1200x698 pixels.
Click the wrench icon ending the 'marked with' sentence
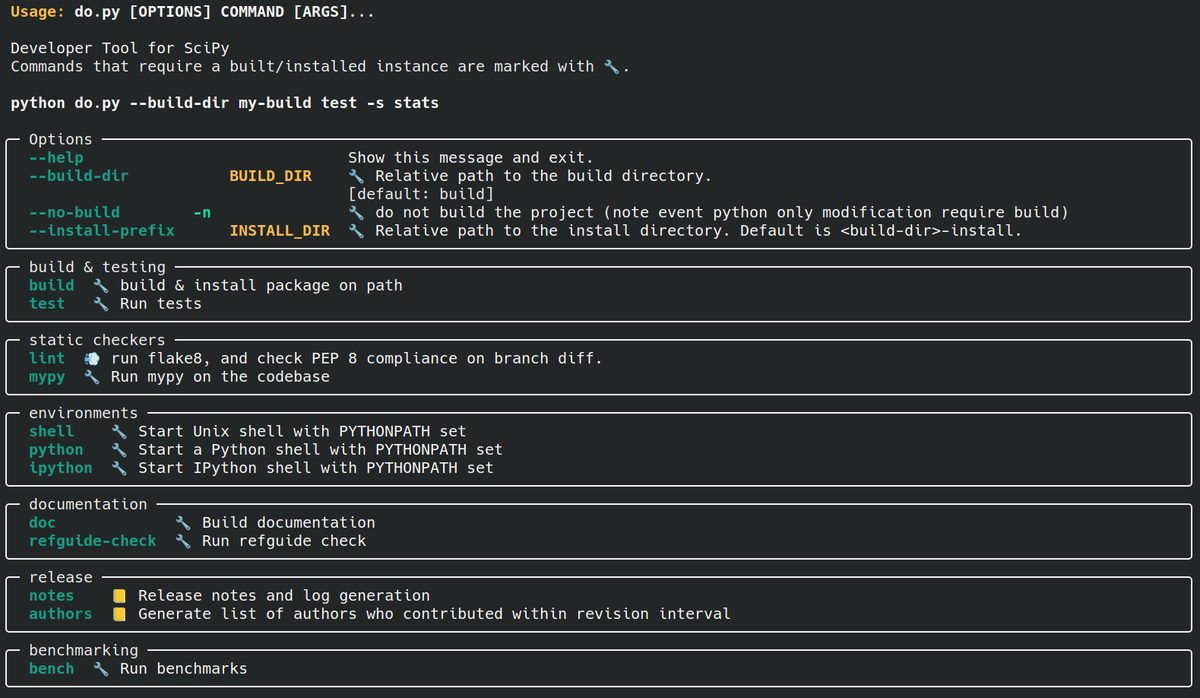coord(612,66)
